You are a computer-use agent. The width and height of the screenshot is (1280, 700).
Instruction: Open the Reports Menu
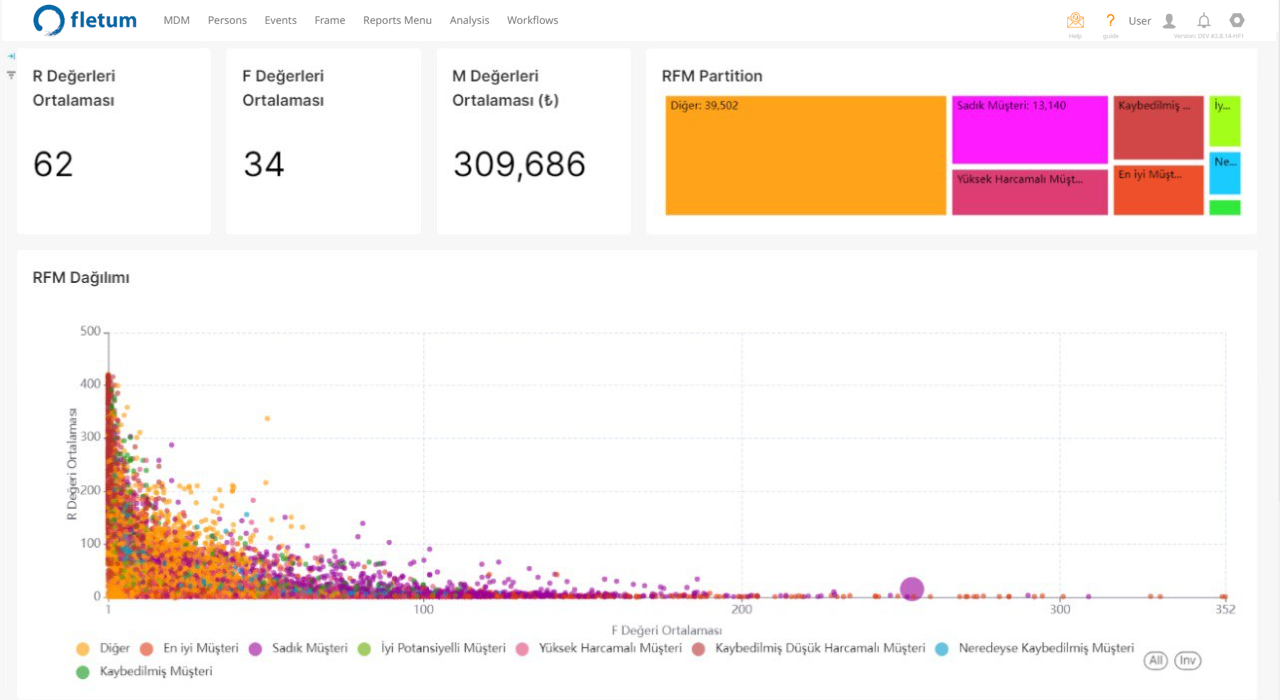(x=397, y=20)
